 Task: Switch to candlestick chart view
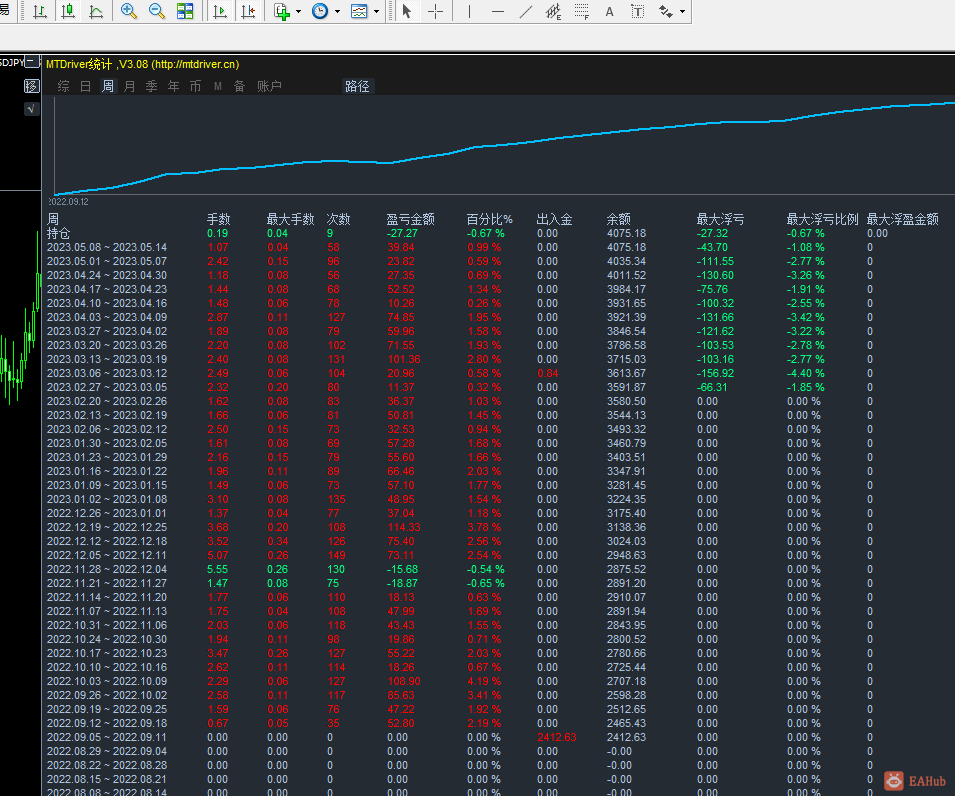[67, 12]
